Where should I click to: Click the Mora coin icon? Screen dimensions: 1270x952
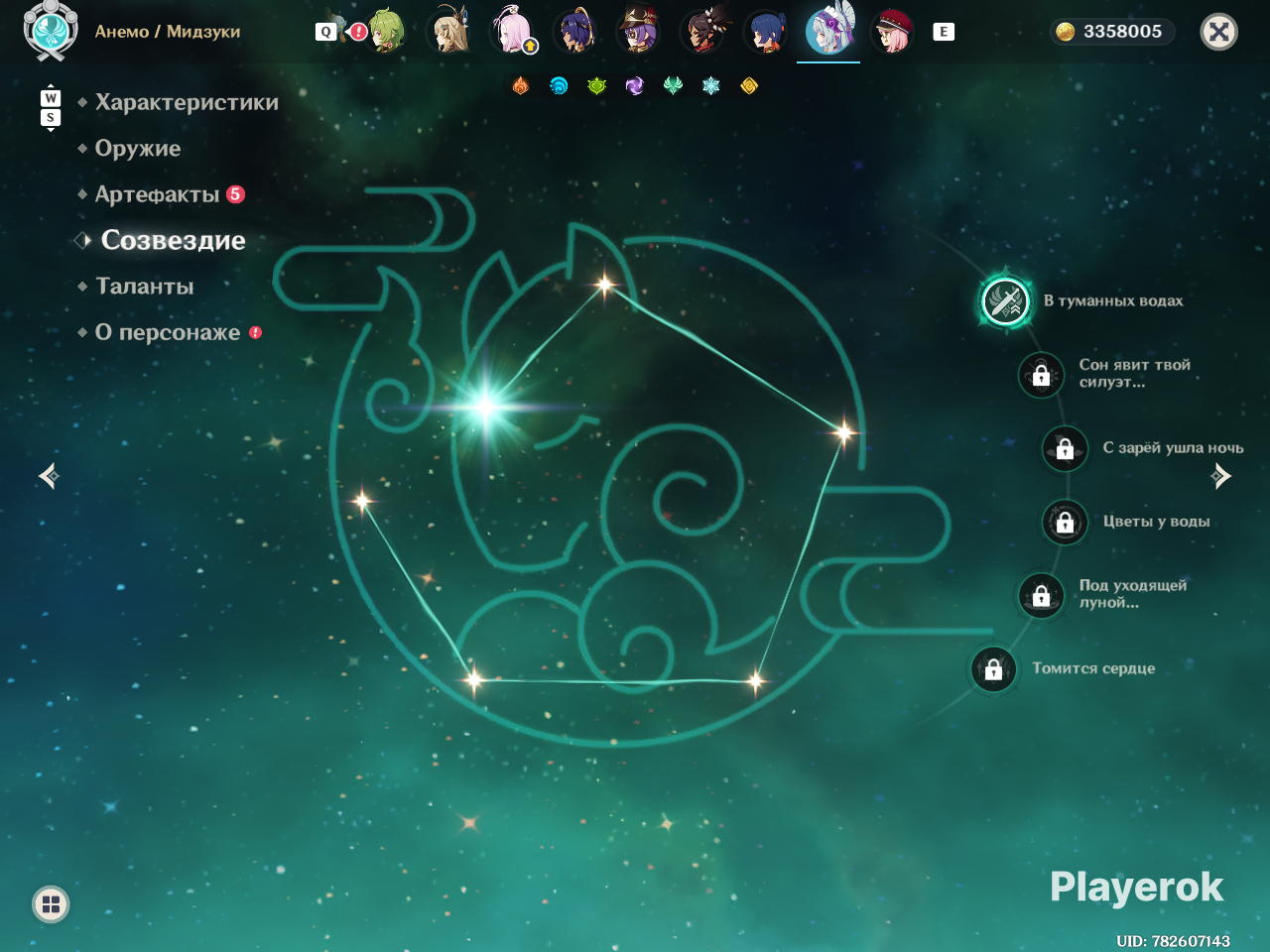coord(1065,32)
